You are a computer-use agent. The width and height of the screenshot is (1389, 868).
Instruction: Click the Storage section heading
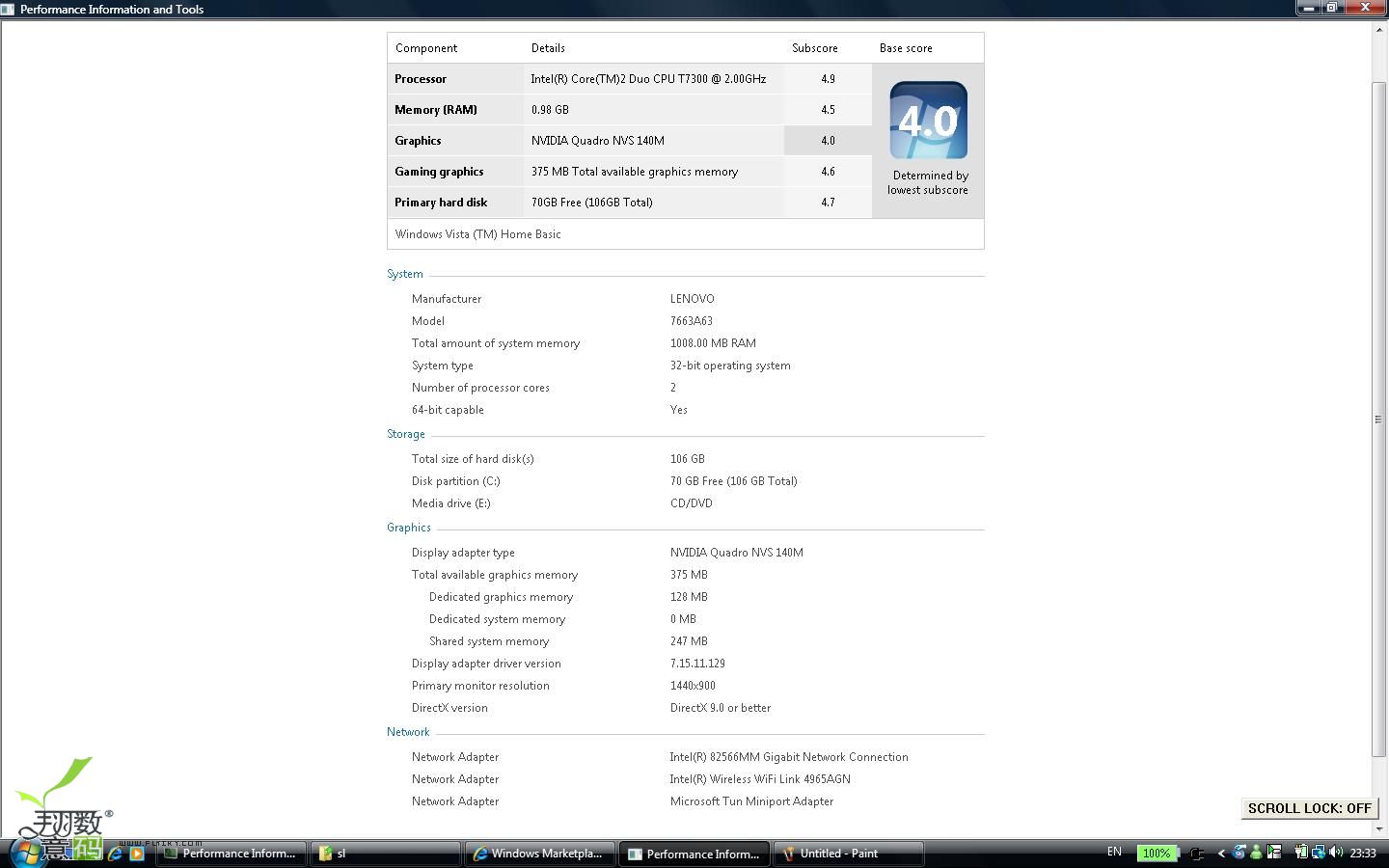(406, 434)
